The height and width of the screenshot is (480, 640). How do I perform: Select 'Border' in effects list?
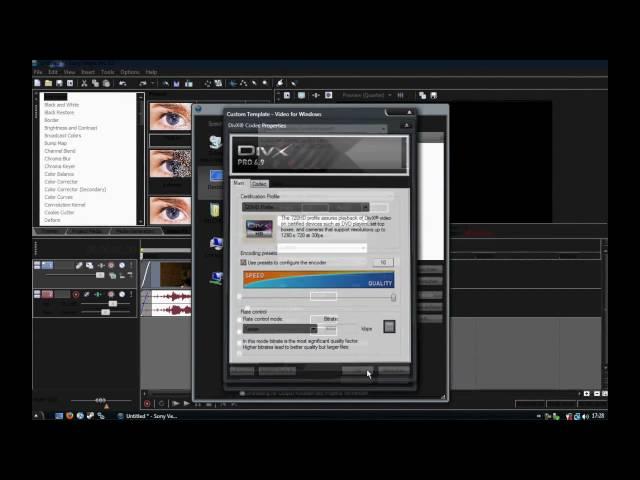coord(51,120)
